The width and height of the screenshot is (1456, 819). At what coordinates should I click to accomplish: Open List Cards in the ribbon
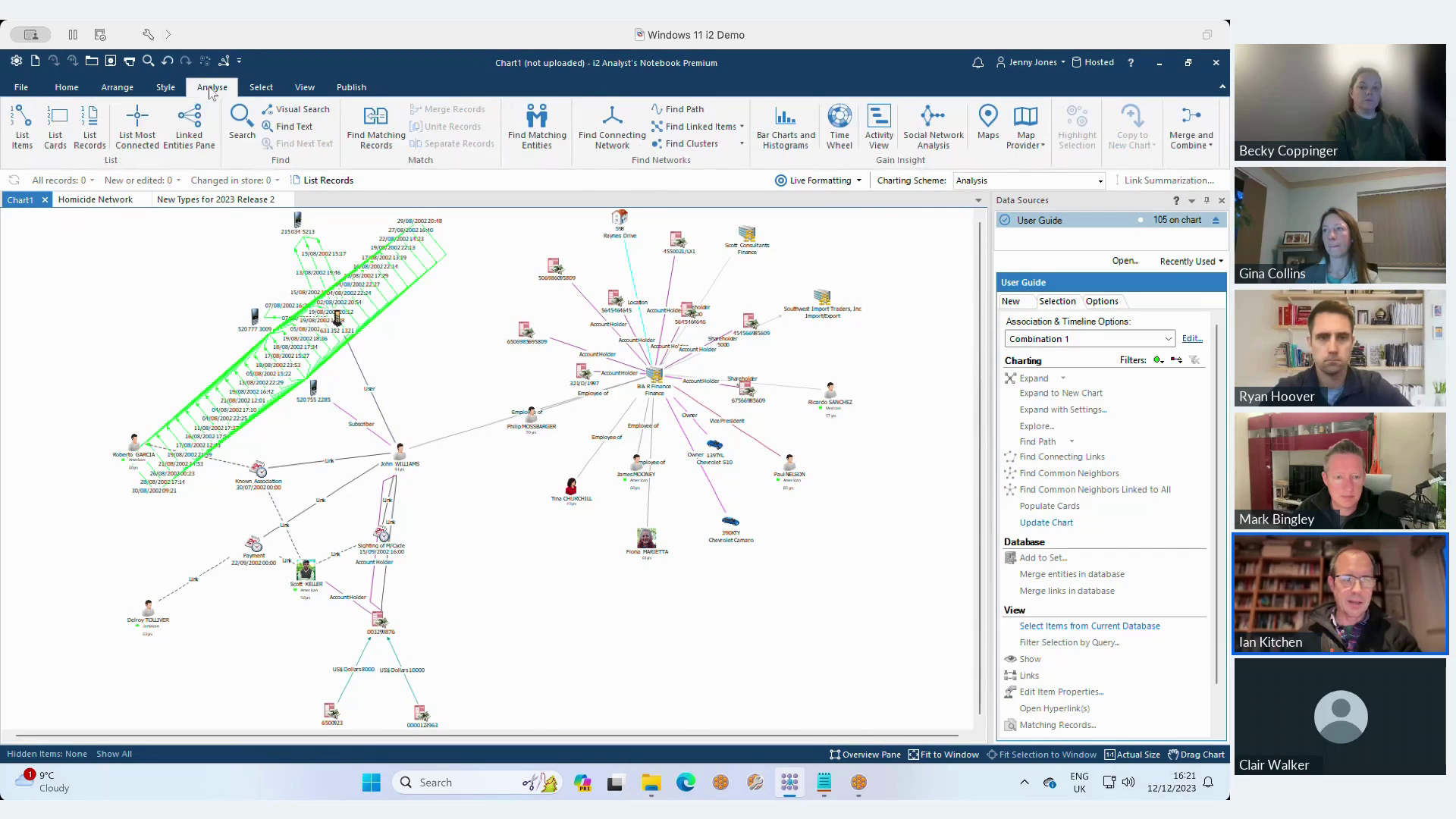click(x=55, y=127)
